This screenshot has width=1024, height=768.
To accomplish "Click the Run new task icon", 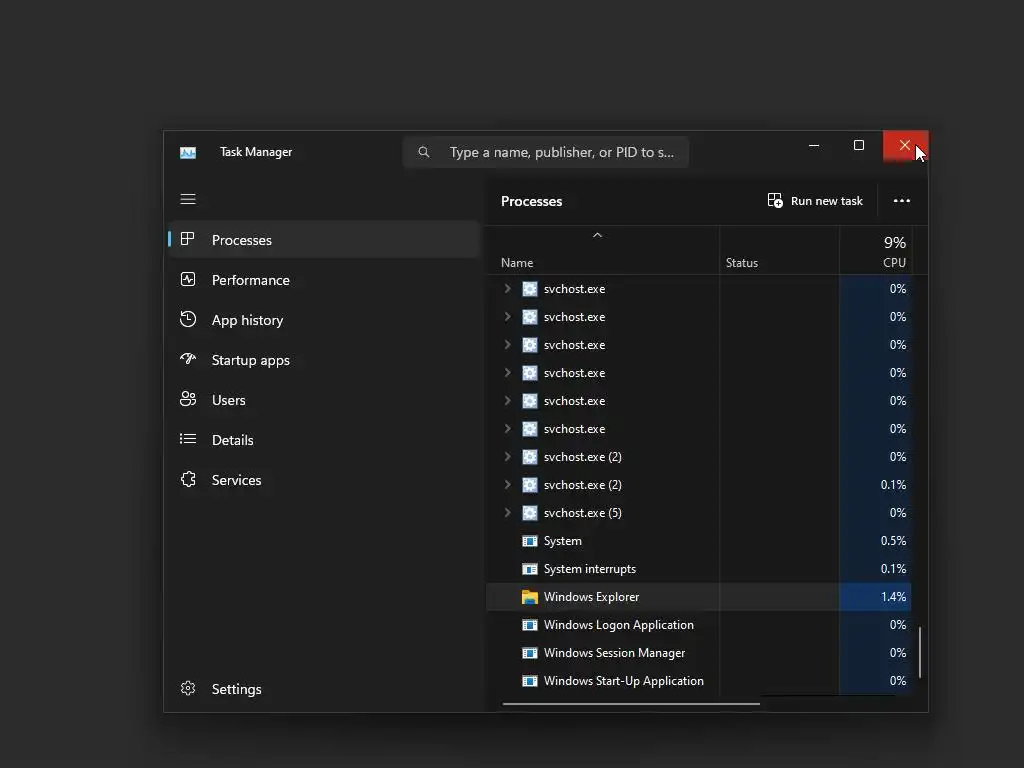I will pos(775,200).
